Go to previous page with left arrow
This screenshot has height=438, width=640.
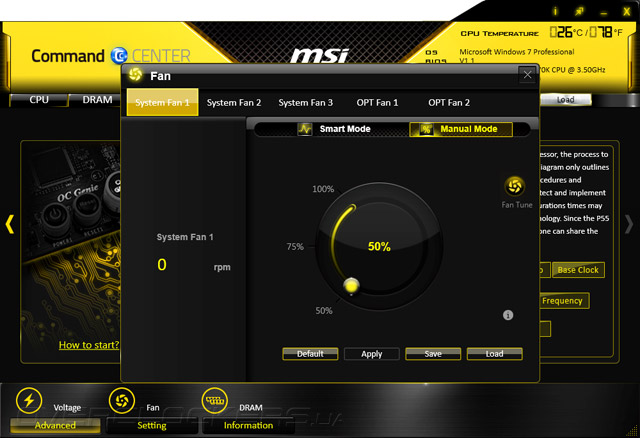coord(10,224)
